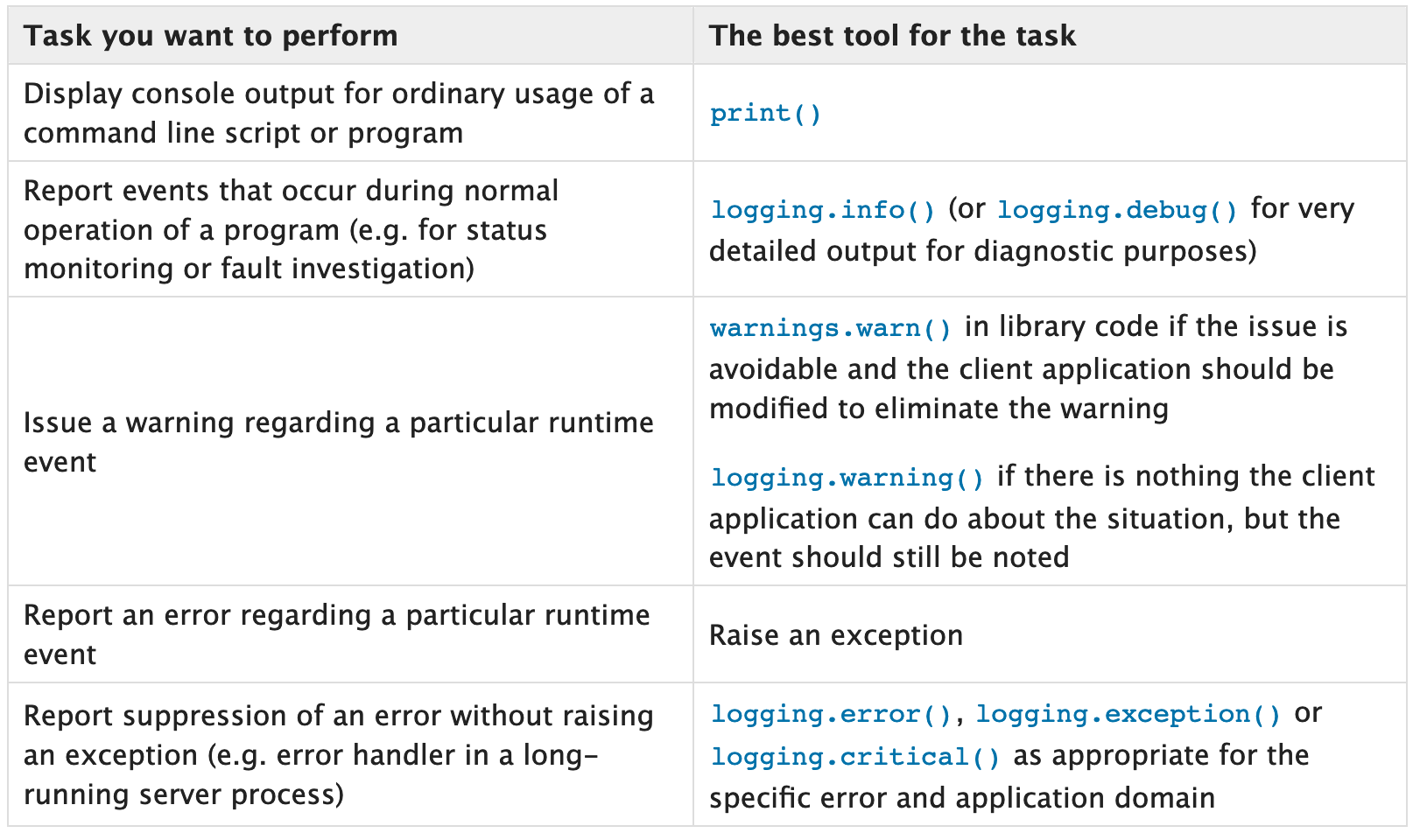The width and height of the screenshot is (1420, 840).
Task: Select the "Report an error regarding" cell
Action: [337, 634]
